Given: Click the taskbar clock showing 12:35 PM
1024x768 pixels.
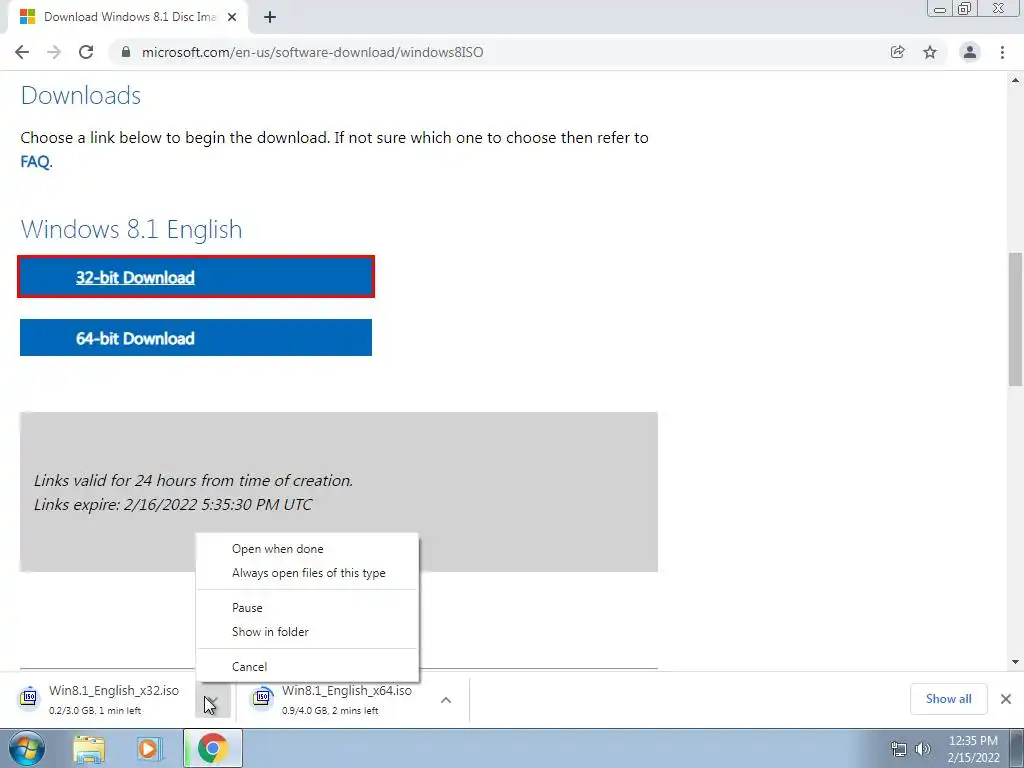Looking at the screenshot, I should coord(973,749).
